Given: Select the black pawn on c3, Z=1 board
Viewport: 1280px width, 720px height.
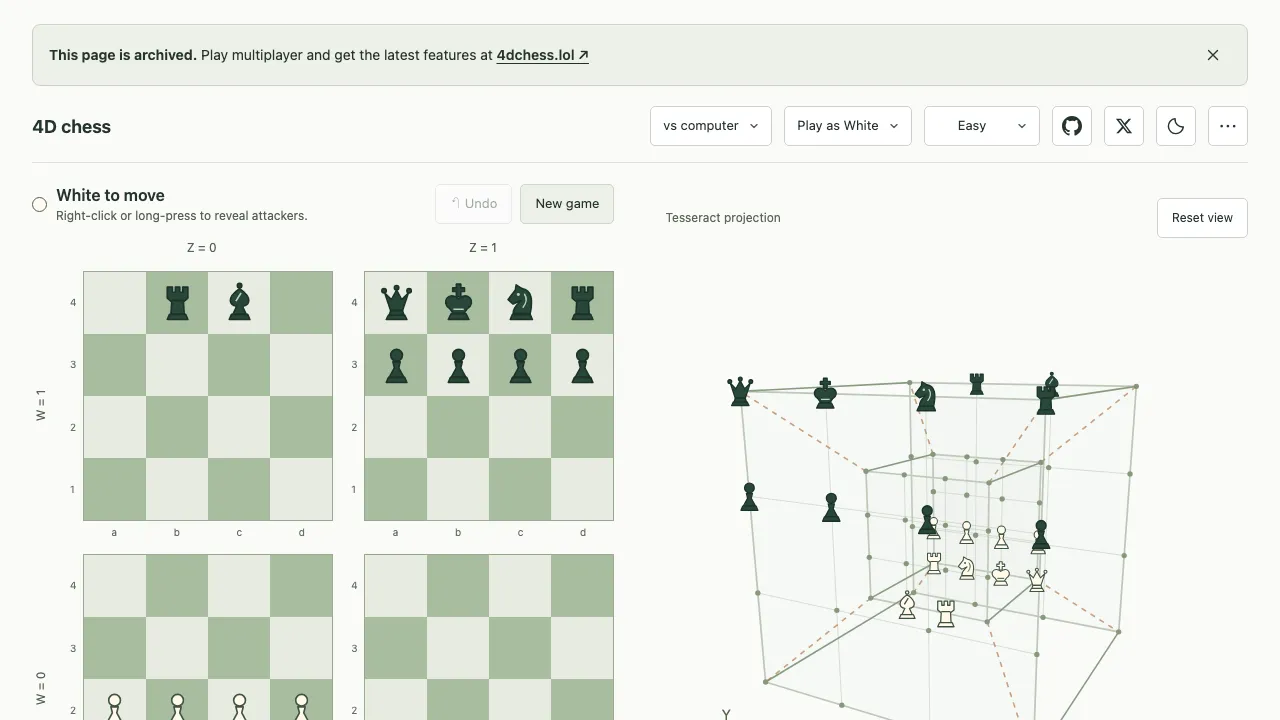Looking at the screenshot, I should [520, 365].
